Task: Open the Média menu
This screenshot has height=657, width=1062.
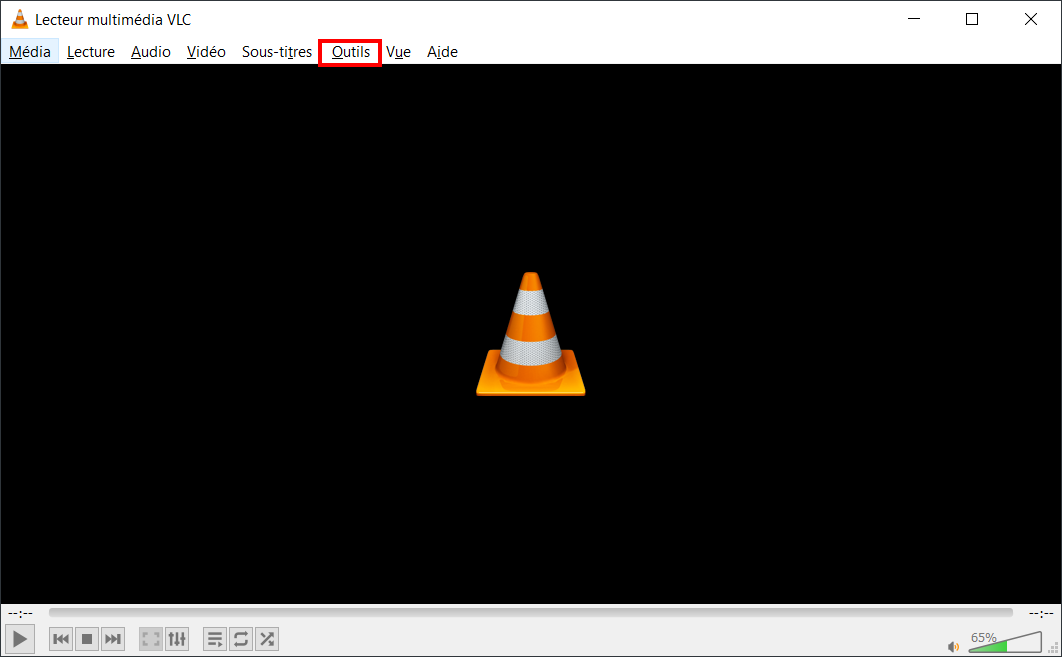Action: (x=30, y=51)
